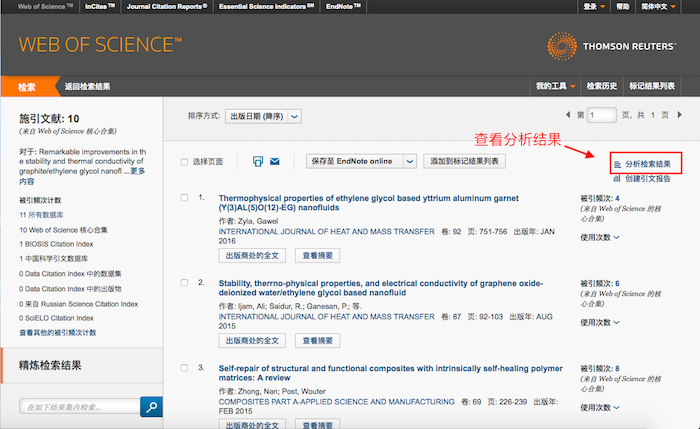700x429 pixels.
Task: Click 查看其他的被引频次计数 link
Action: (58, 333)
